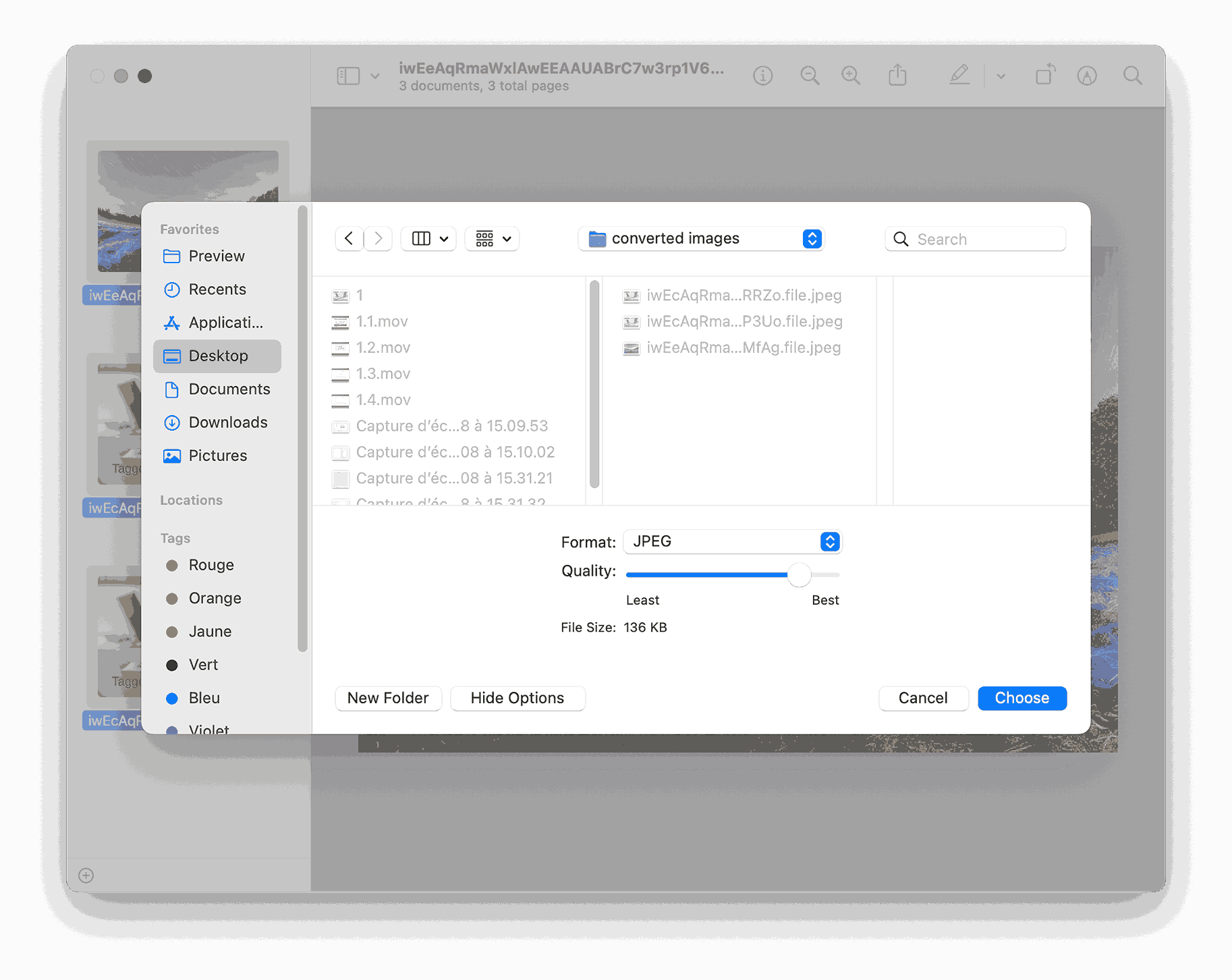The height and width of the screenshot is (980, 1232).
Task: Click the Hide Options button
Action: (517, 698)
